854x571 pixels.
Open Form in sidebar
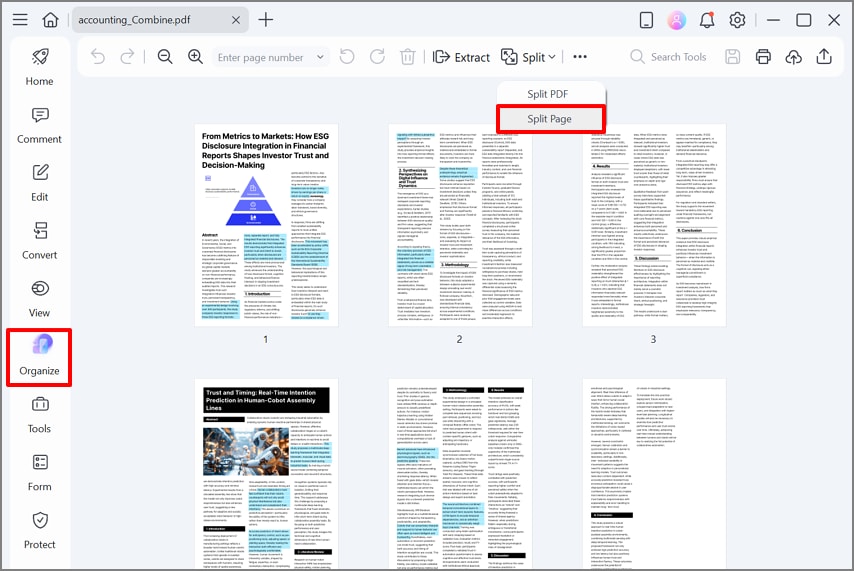coord(40,472)
